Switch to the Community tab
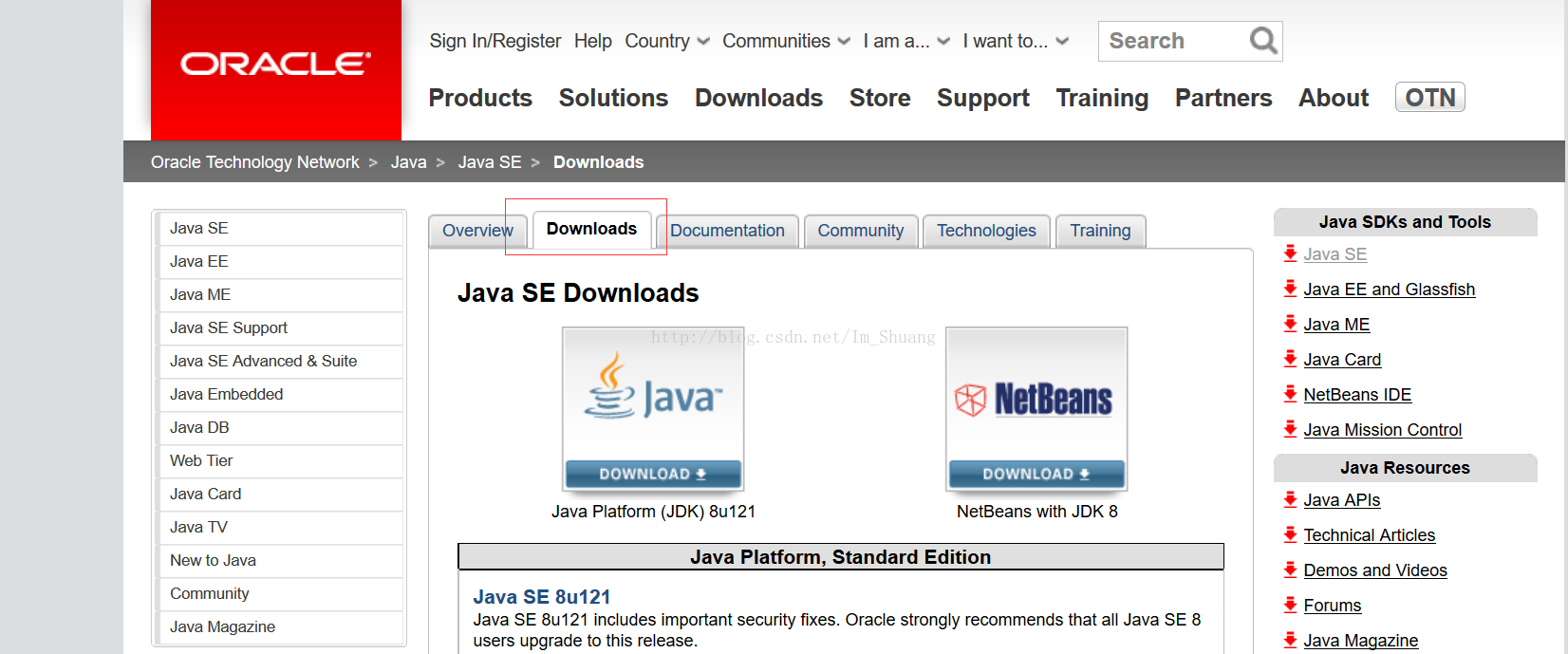 [861, 231]
